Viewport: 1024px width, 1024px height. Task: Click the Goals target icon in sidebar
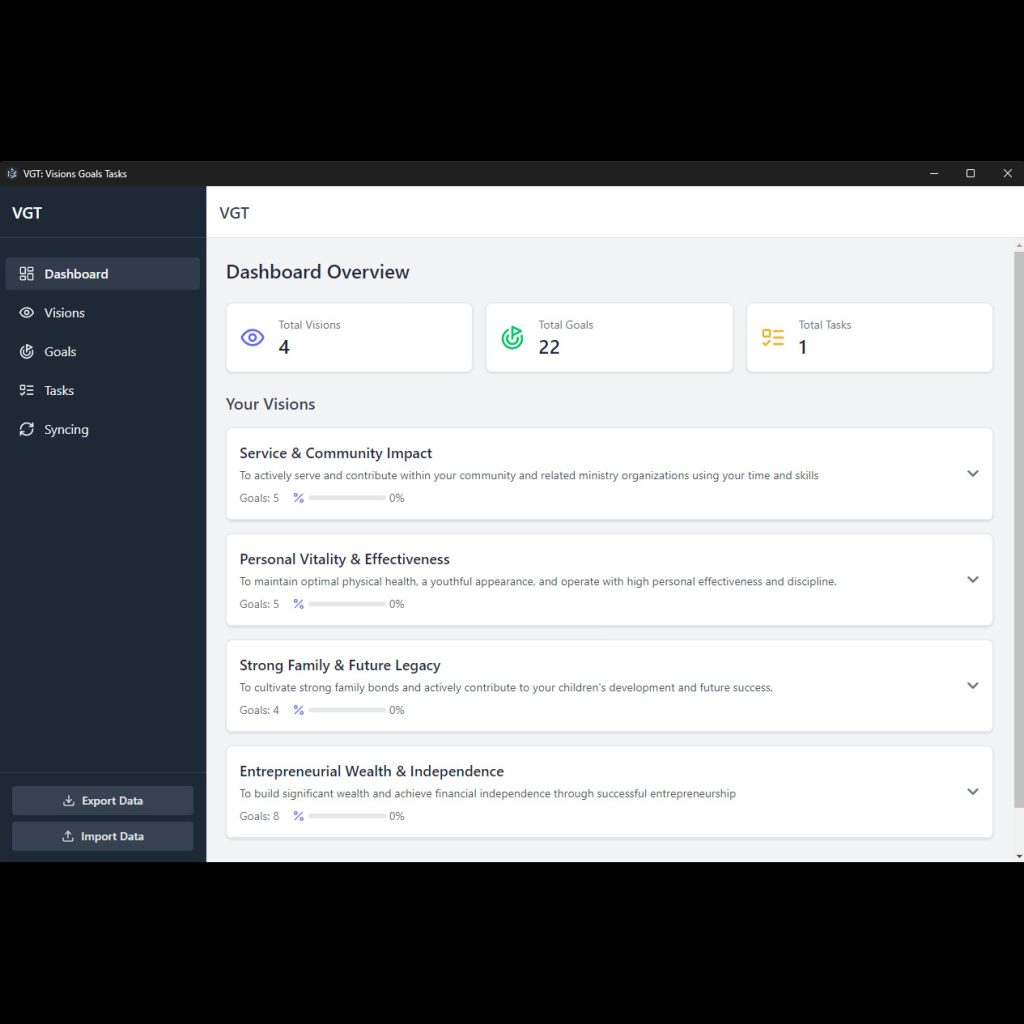pos(27,352)
